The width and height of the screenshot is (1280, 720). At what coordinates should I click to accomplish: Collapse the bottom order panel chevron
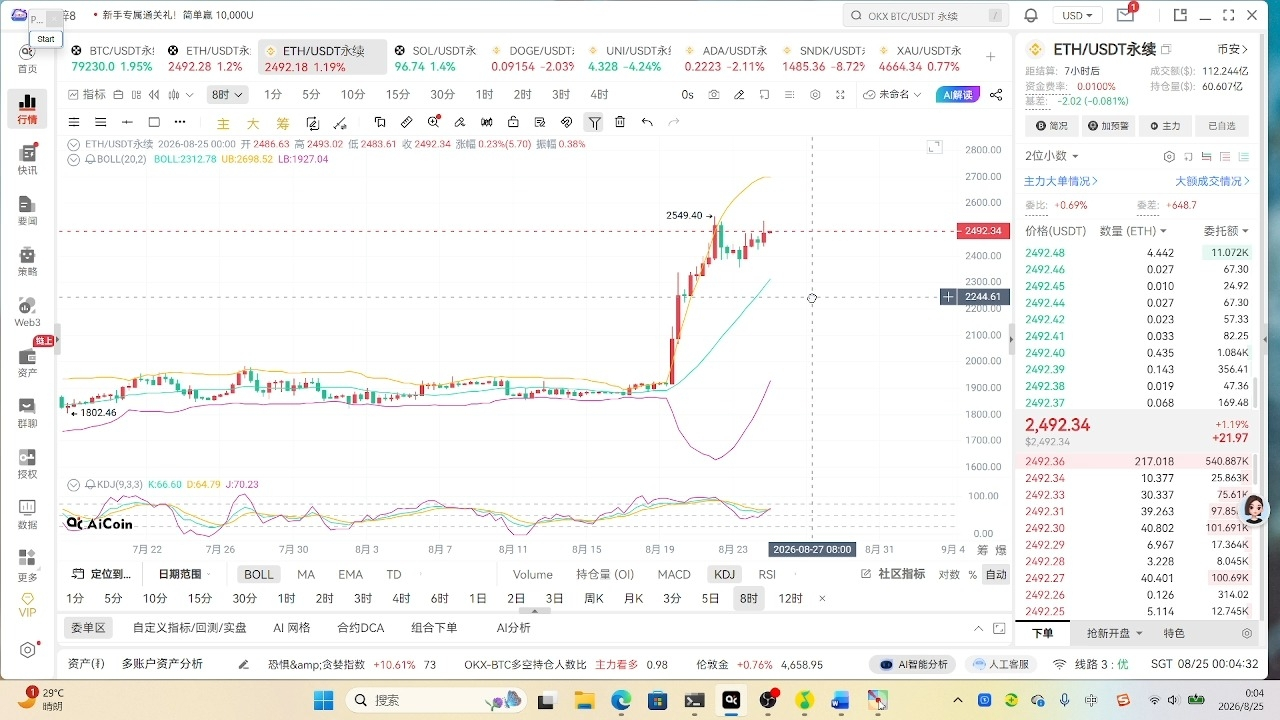979,628
